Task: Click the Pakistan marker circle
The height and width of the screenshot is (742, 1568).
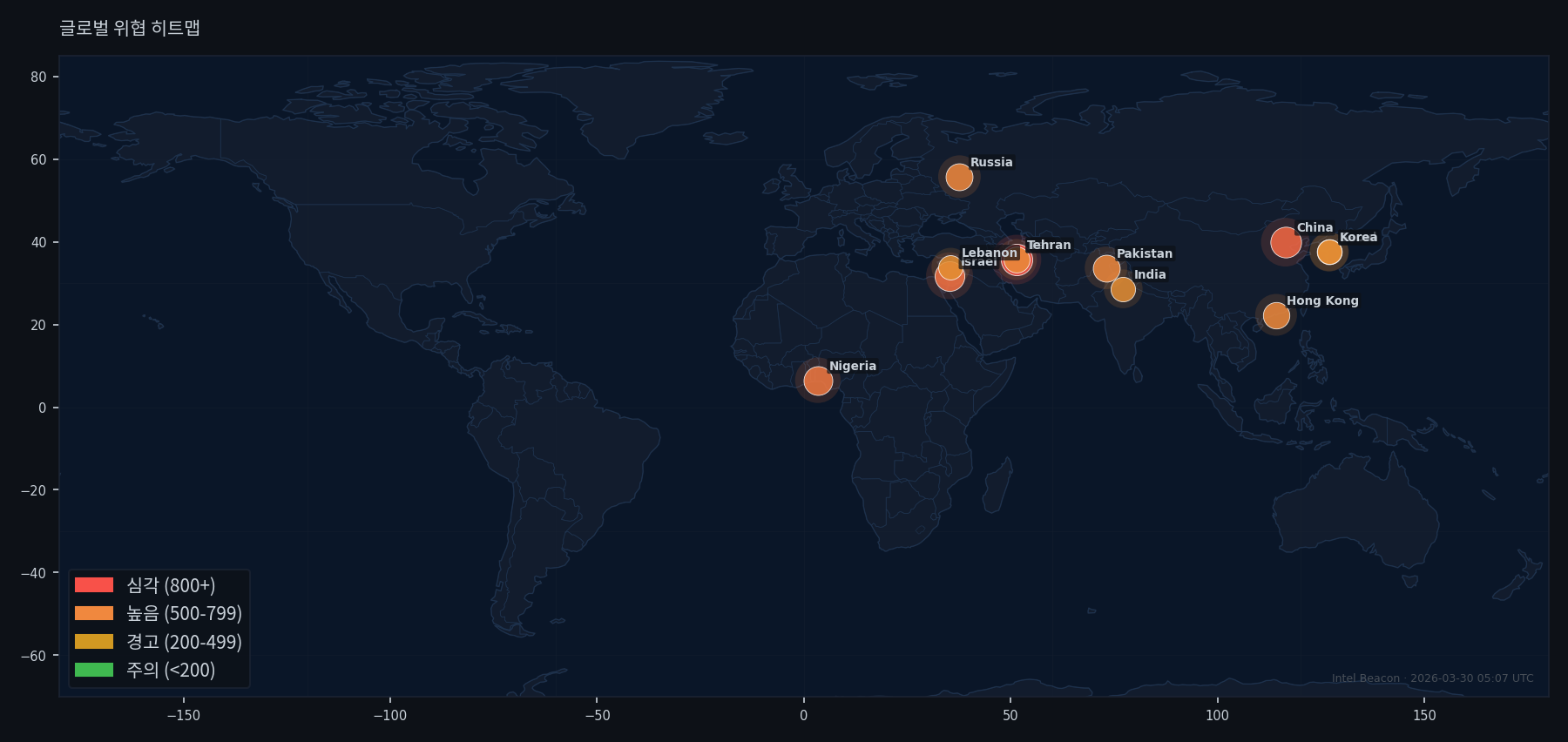Action: [x=1106, y=268]
